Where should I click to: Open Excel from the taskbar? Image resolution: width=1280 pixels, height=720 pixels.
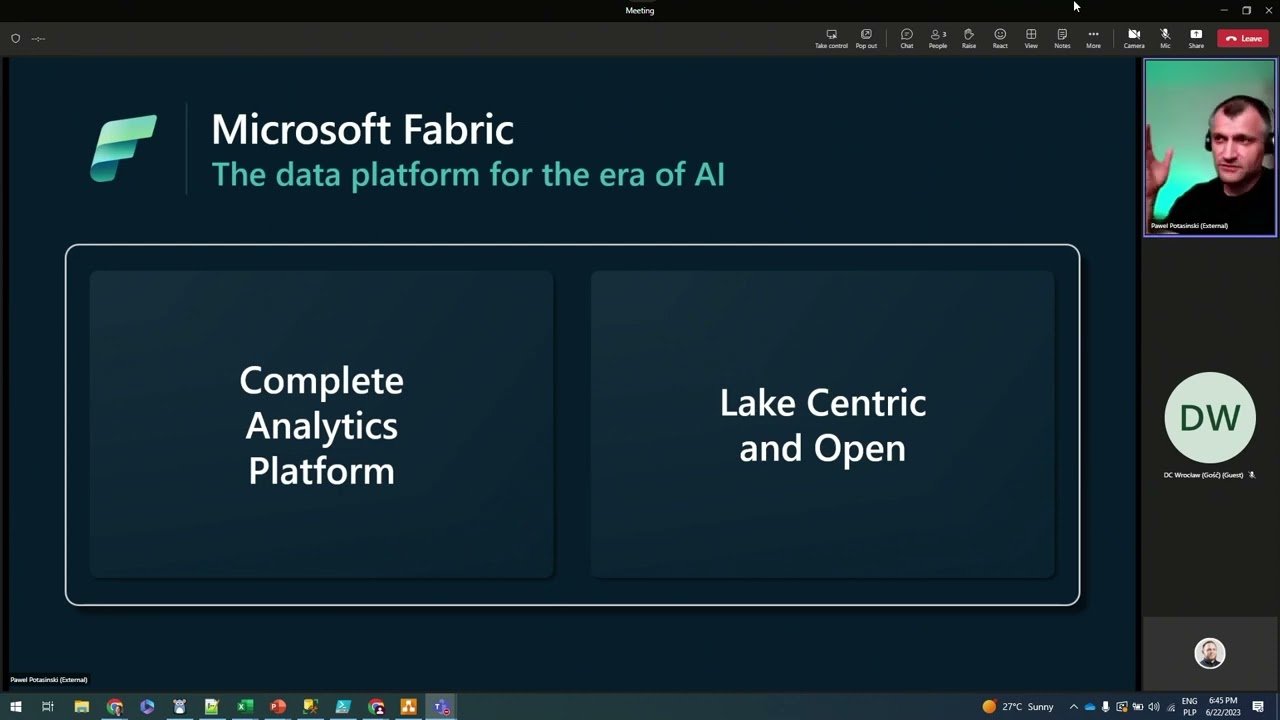(245, 707)
